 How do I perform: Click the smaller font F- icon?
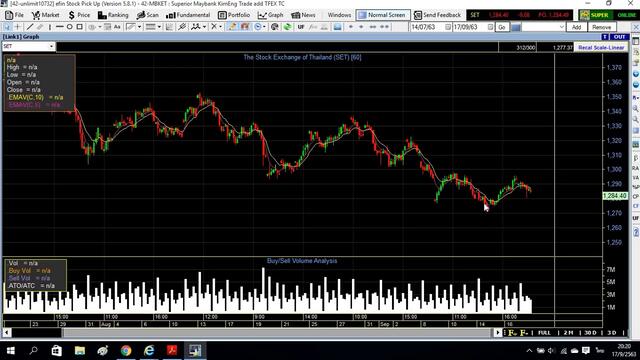(x=524, y=333)
